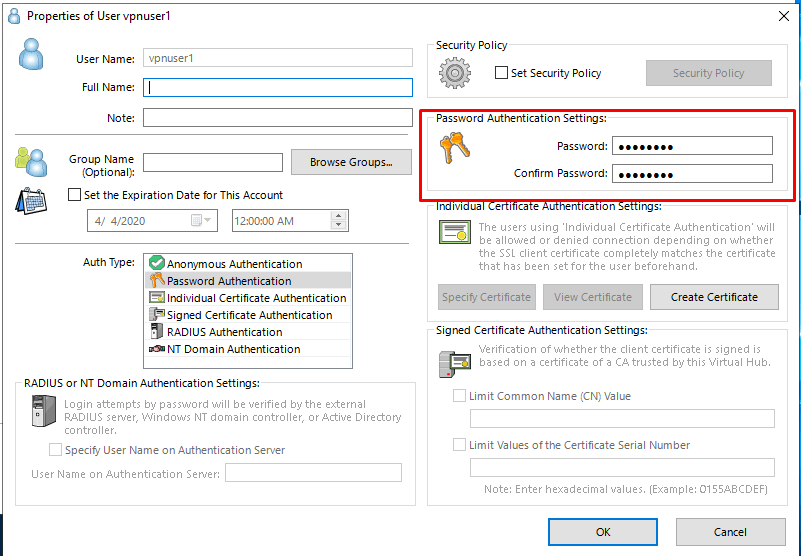
Task: Click the keys icon in Password Authentication Settings
Action: 454,149
